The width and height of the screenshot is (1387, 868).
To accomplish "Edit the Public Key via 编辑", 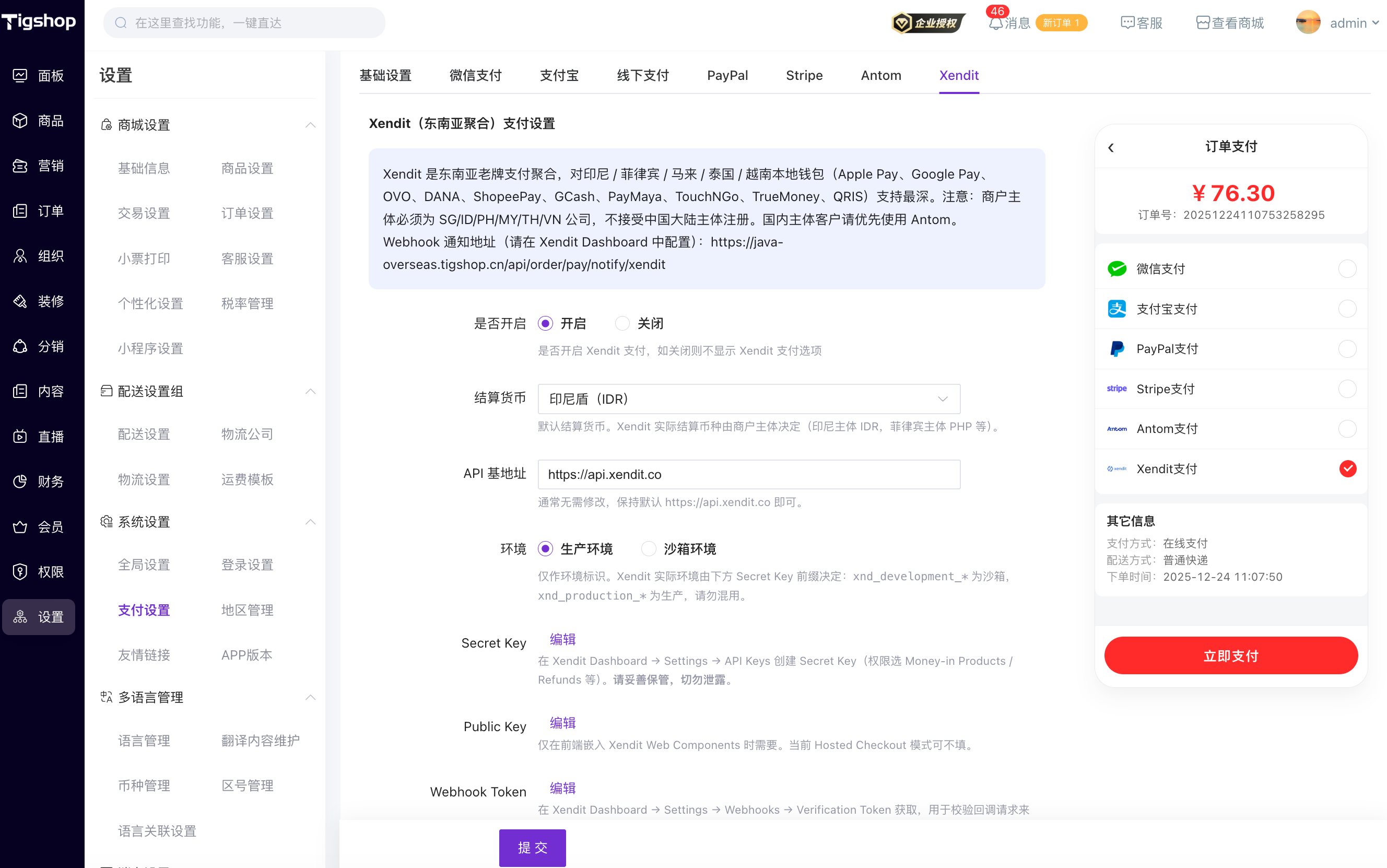I will coord(562,723).
